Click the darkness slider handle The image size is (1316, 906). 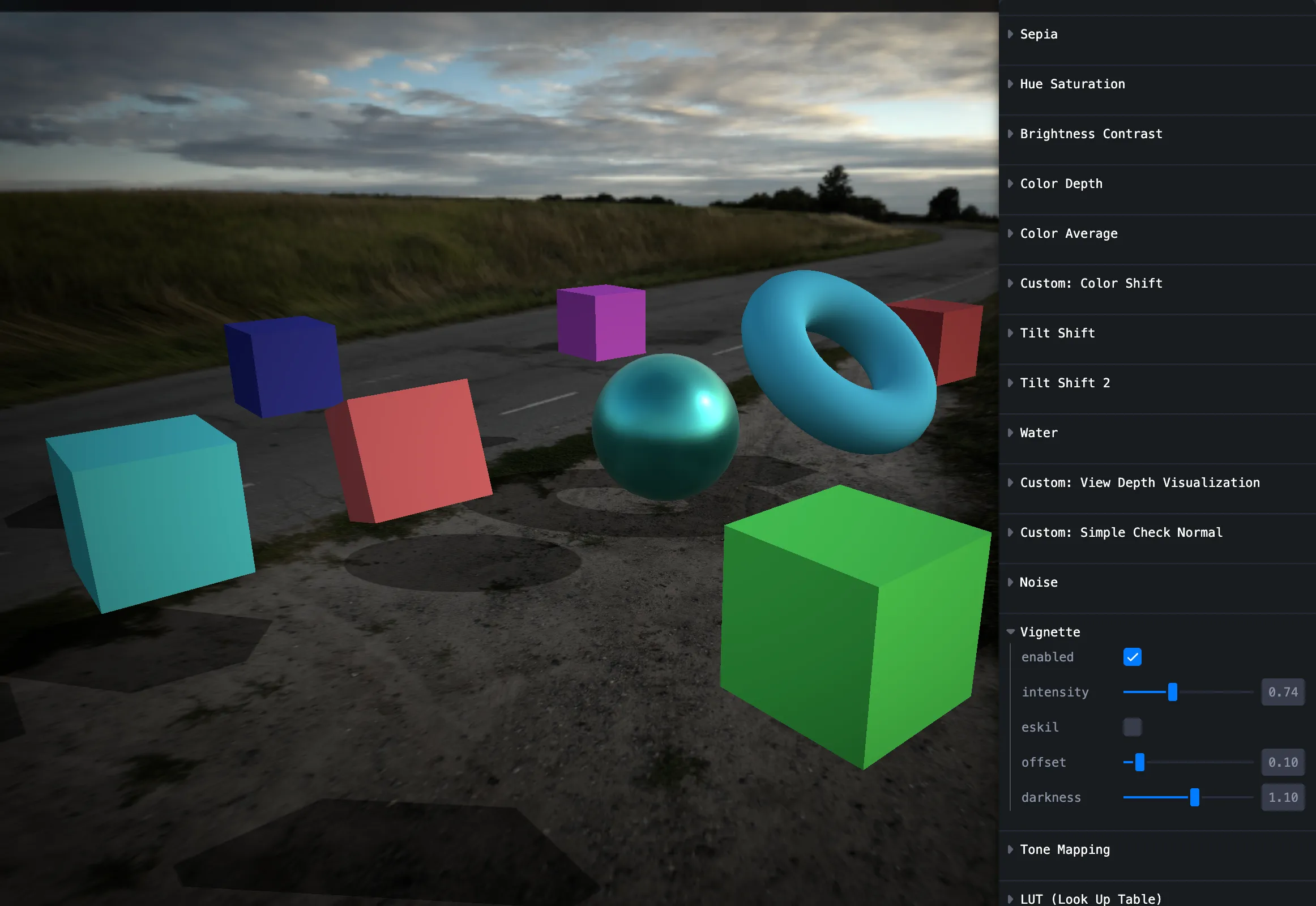[x=1194, y=797]
